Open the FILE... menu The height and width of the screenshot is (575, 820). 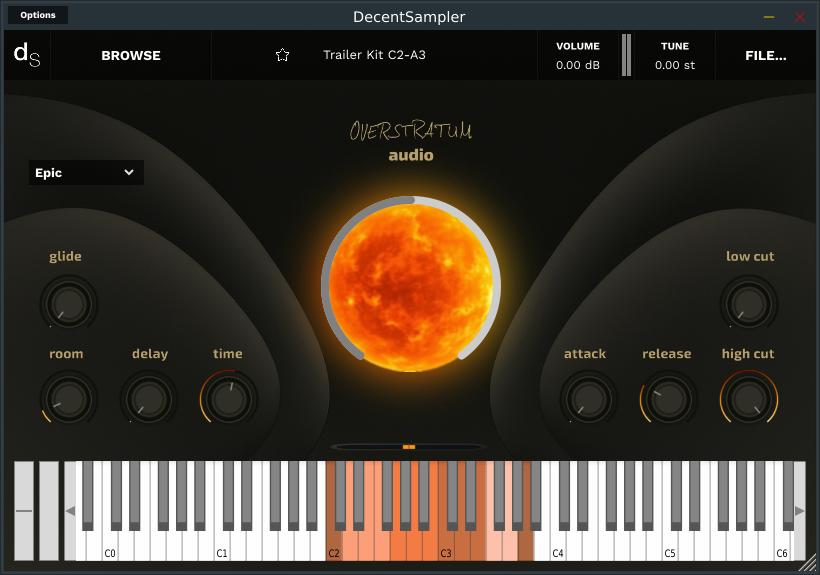click(x=766, y=55)
